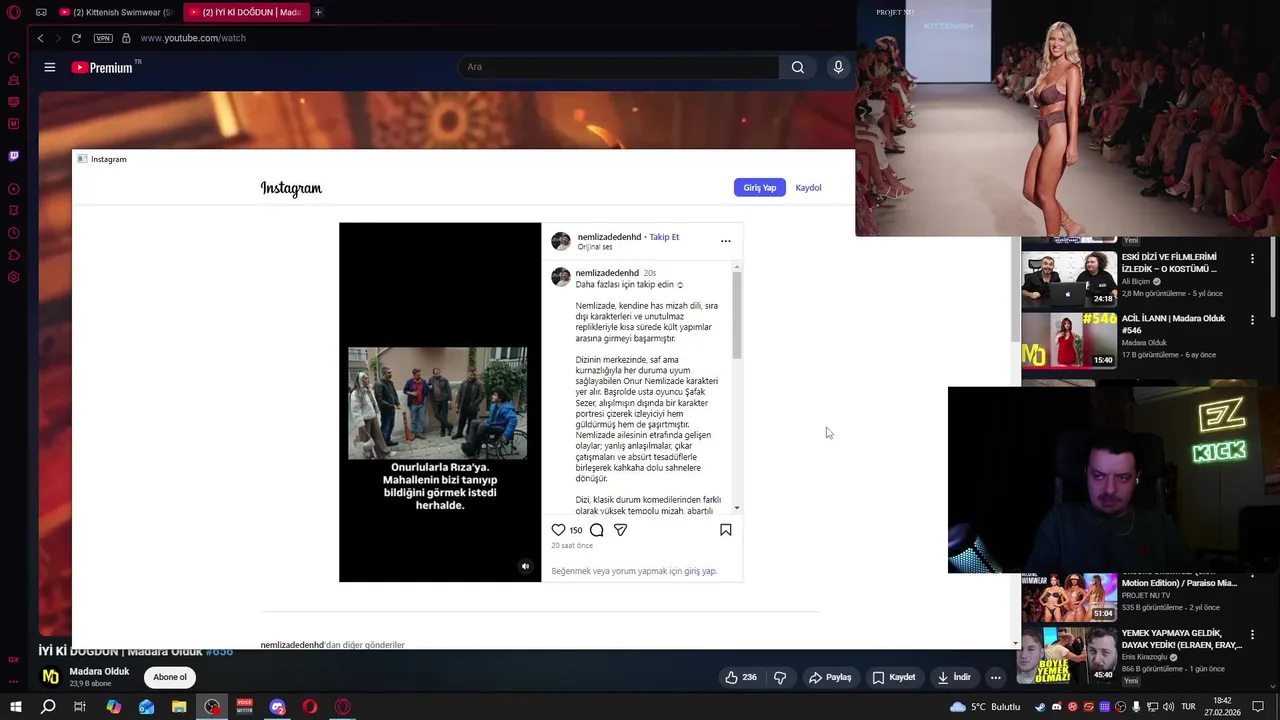Open Player icon in Opera sidebar
The height and width of the screenshot is (720, 1280).
pos(14,189)
